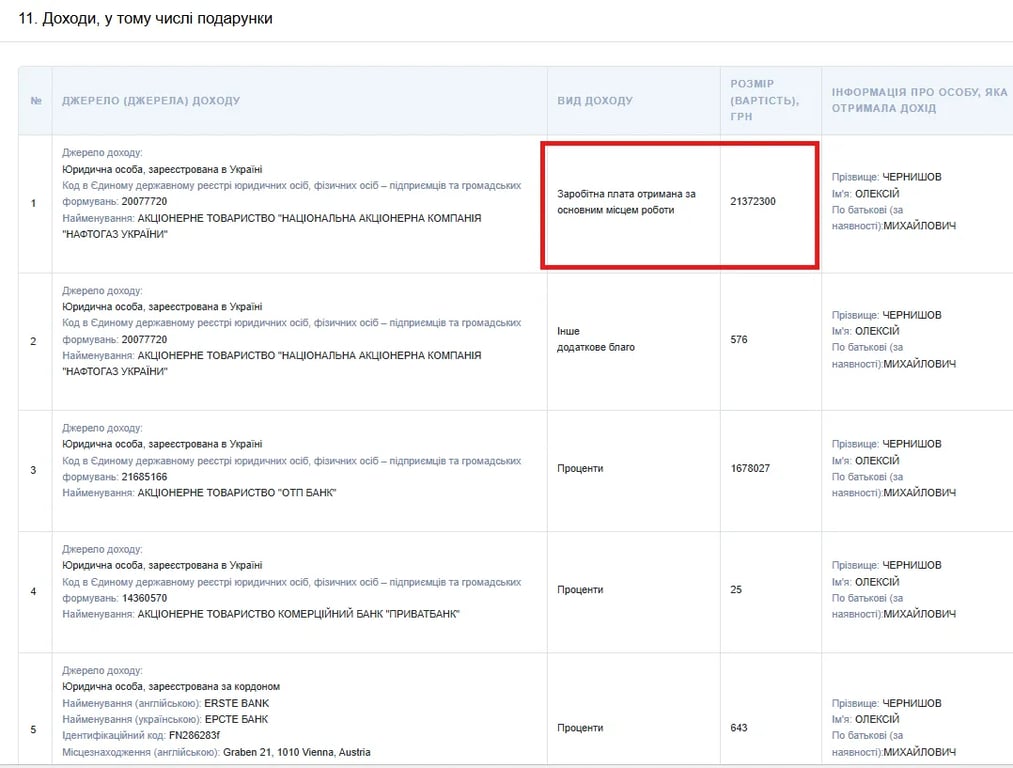Click the "Заробітна плата отримана" income type cell

tap(626, 202)
